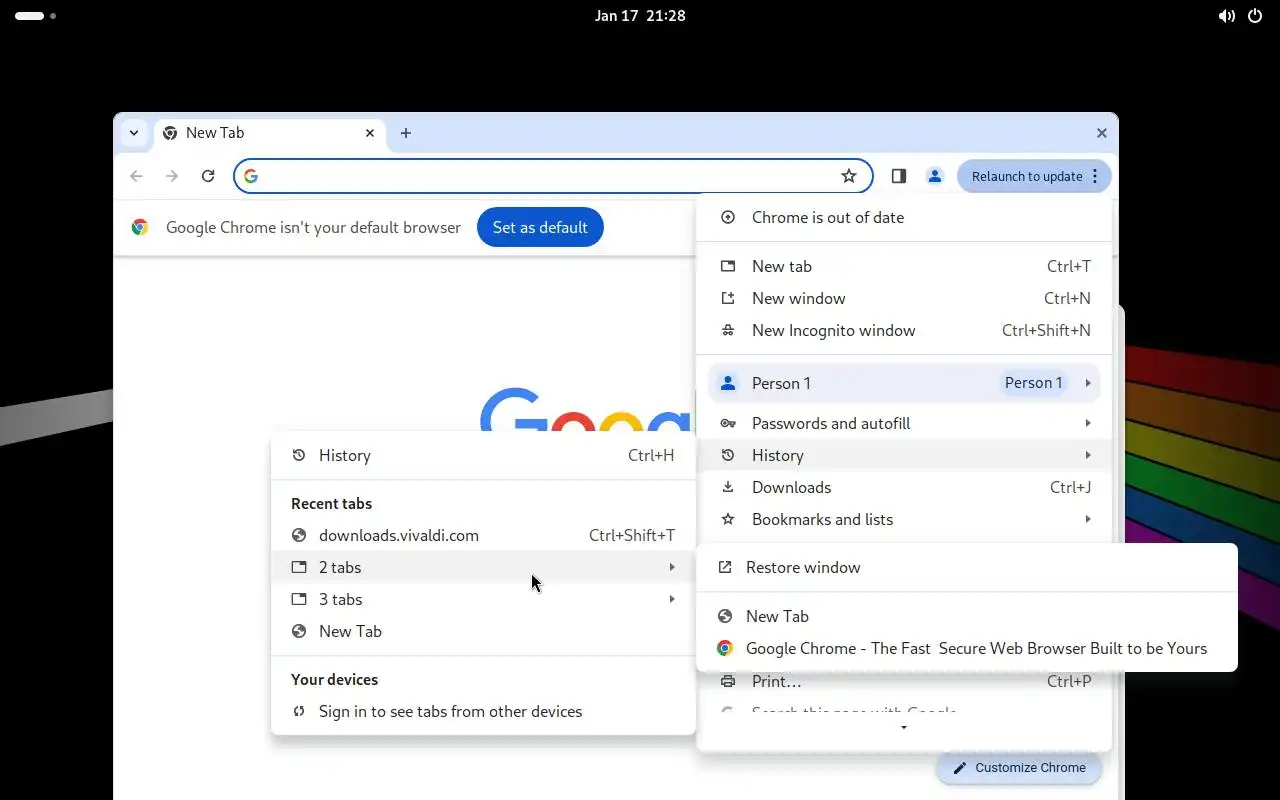Click the Google G icon in address bar

click(x=251, y=176)
